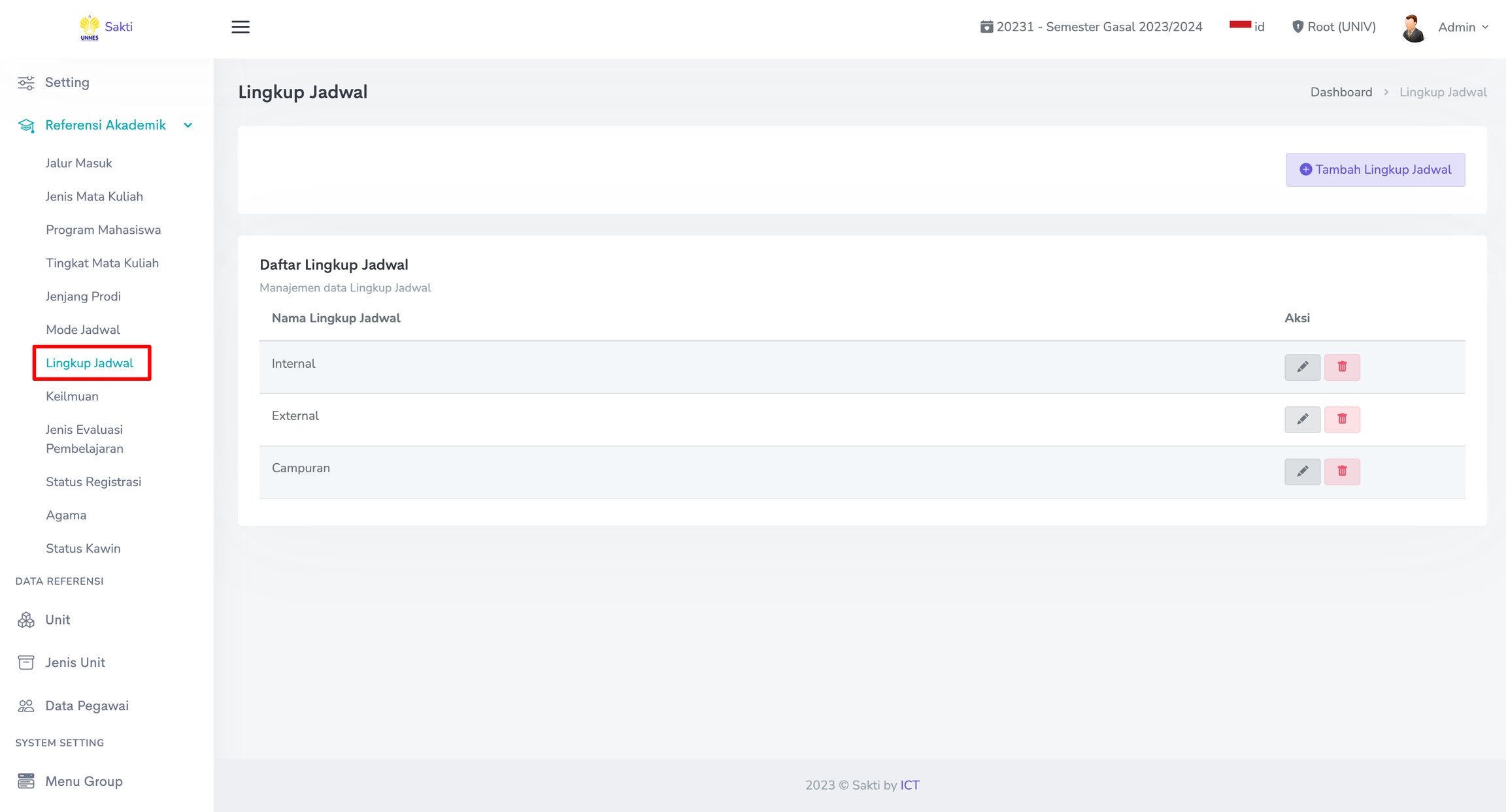Open the Root (UNIV) role selector
The width and height of the screenshot is (1506, 812).
[x=1333, y=27]
